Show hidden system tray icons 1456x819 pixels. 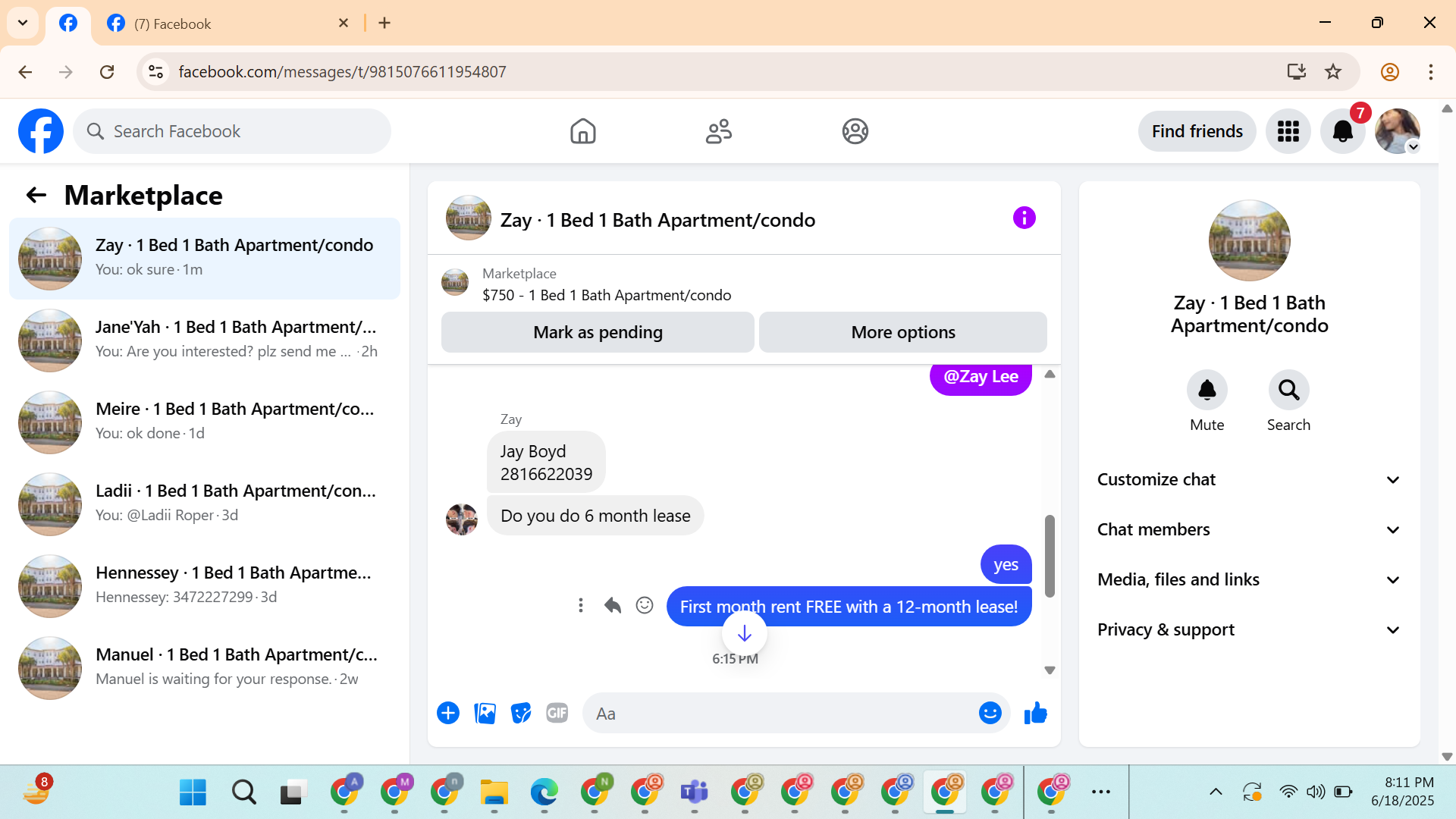point(1216,792)
